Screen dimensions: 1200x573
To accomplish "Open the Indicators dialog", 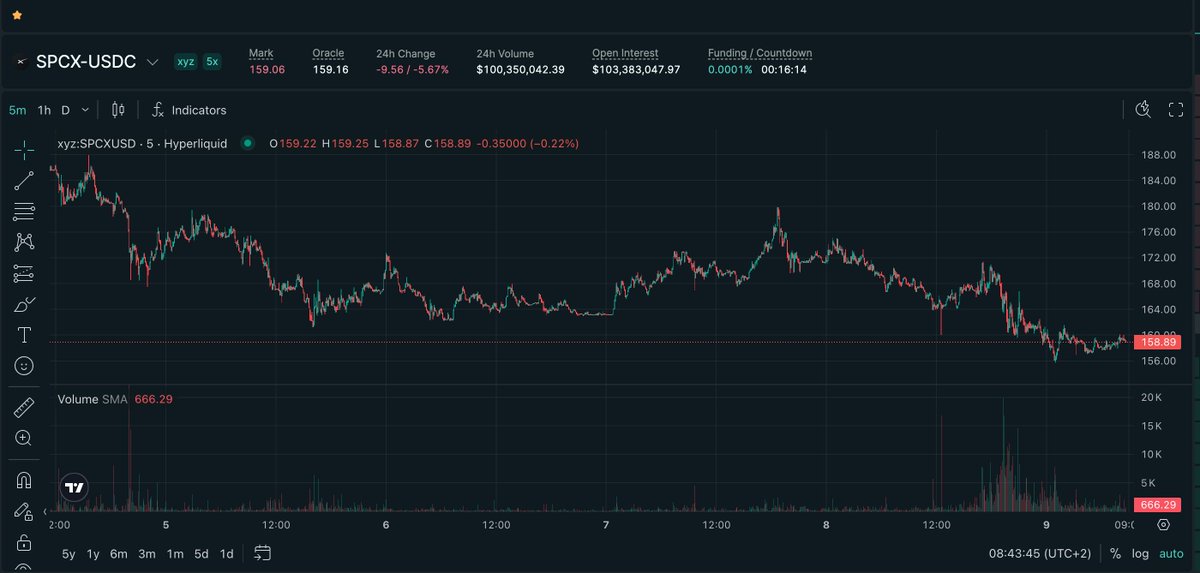I will pyautogui.click(x=189, y=110).
